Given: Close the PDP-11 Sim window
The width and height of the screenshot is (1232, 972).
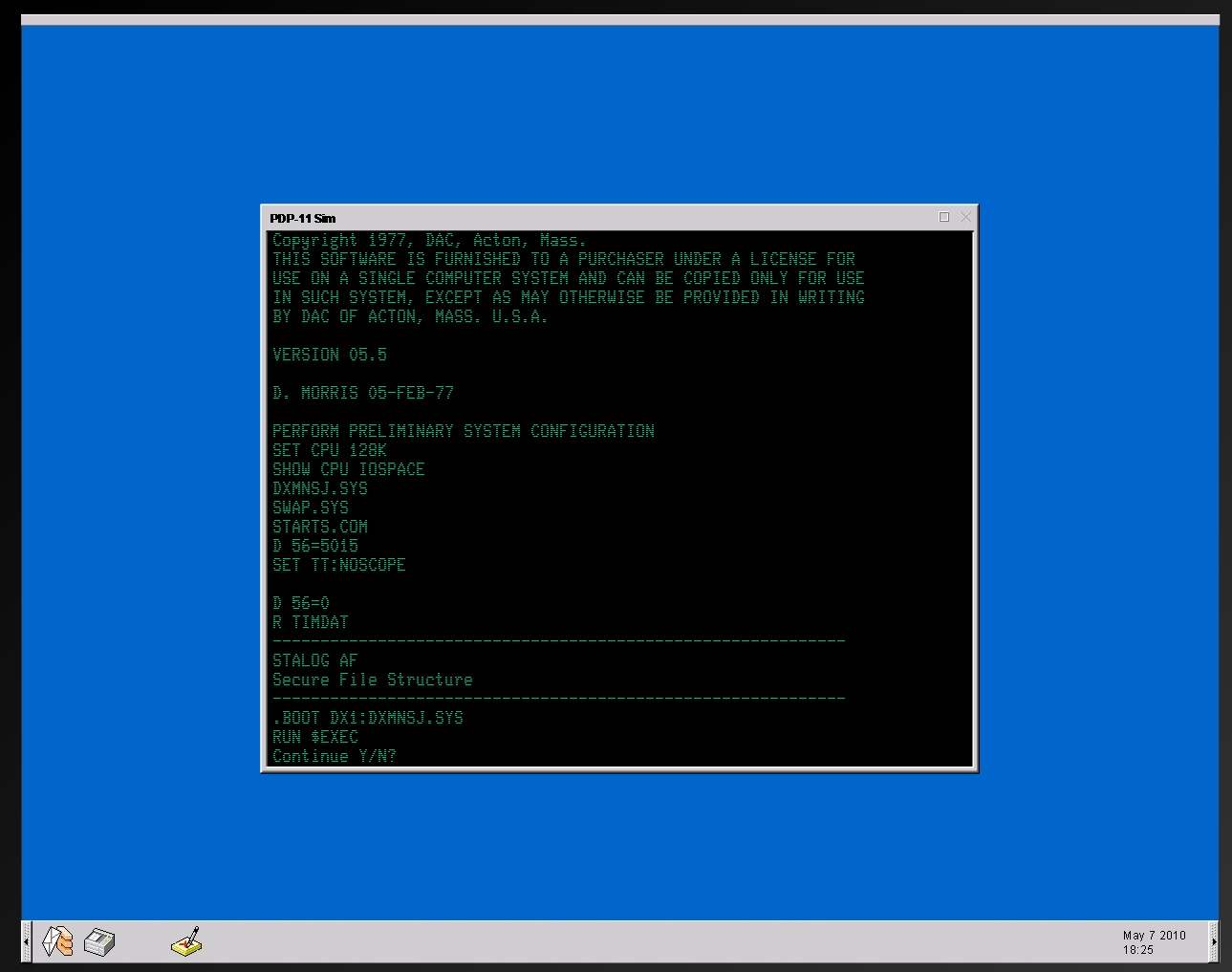Looking at the screenshot, I should point(965,217).
